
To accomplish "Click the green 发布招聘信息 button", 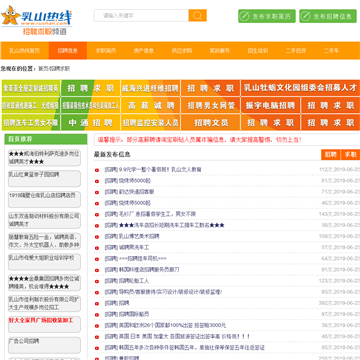I will point(328,16).
